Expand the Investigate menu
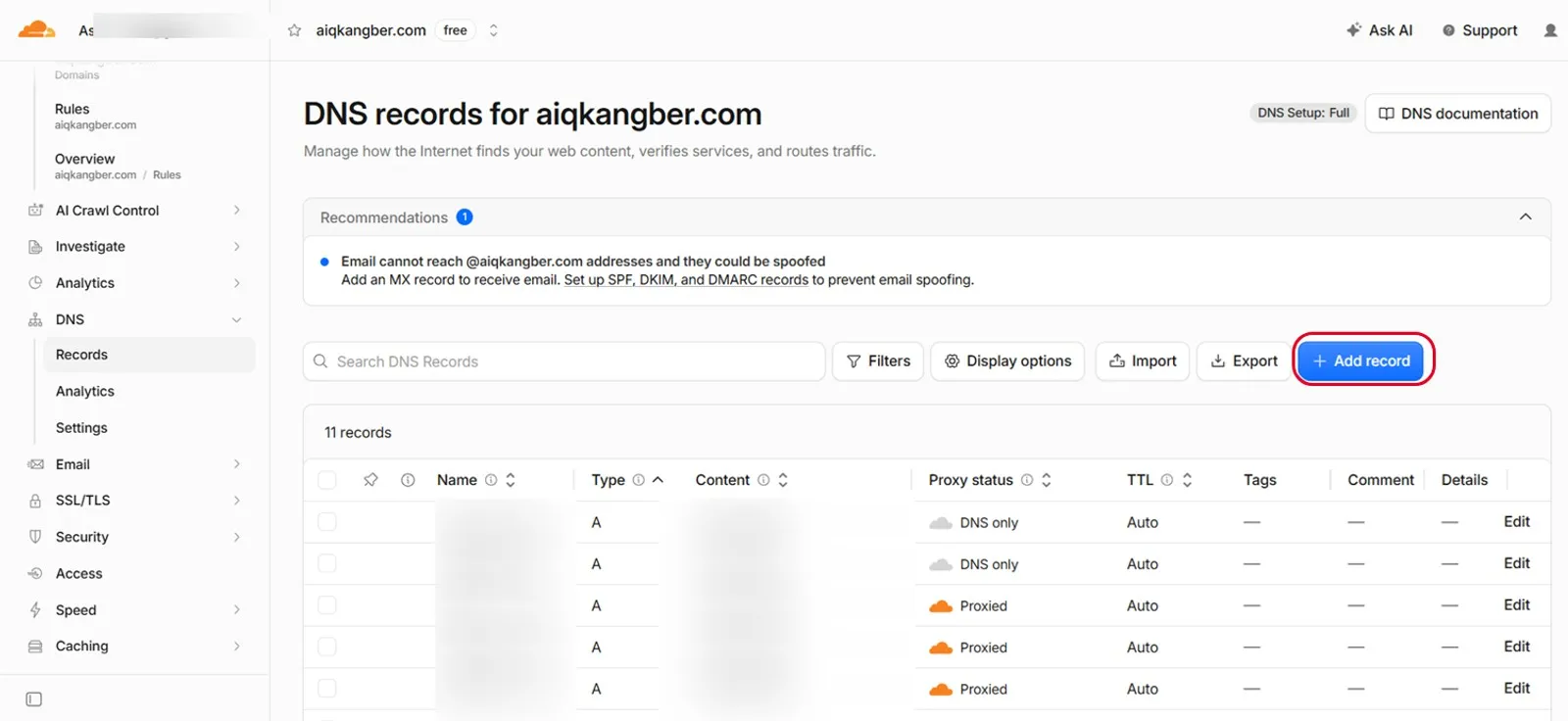The image size is (1568, 721). point(237,247)
